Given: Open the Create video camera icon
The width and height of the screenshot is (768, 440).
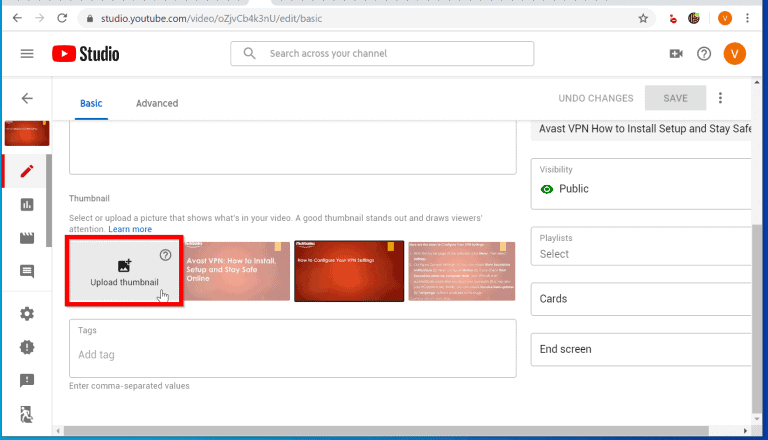Looking at the screenshot, I should click(x=676, y=53).
